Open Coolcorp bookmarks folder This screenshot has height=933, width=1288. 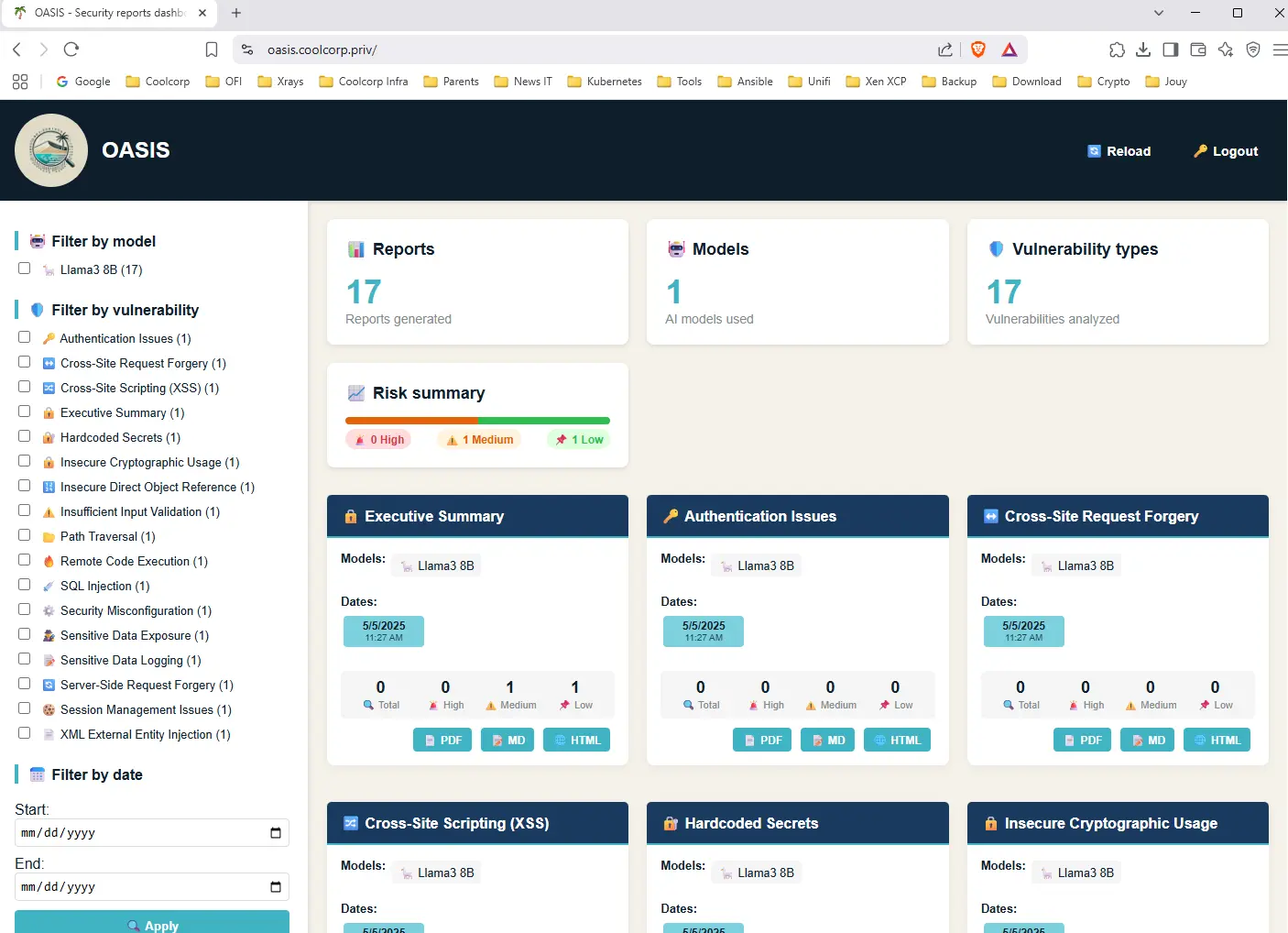click(158, 82)
